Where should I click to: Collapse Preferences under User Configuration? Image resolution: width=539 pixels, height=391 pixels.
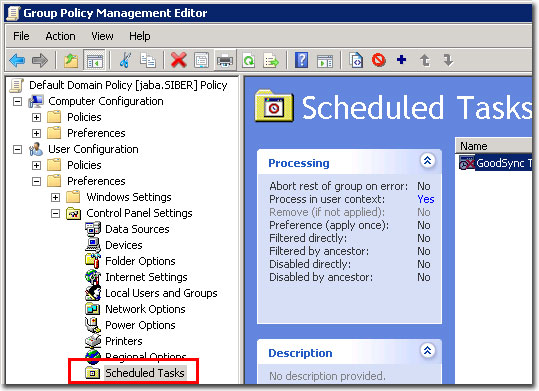[36, 181]
